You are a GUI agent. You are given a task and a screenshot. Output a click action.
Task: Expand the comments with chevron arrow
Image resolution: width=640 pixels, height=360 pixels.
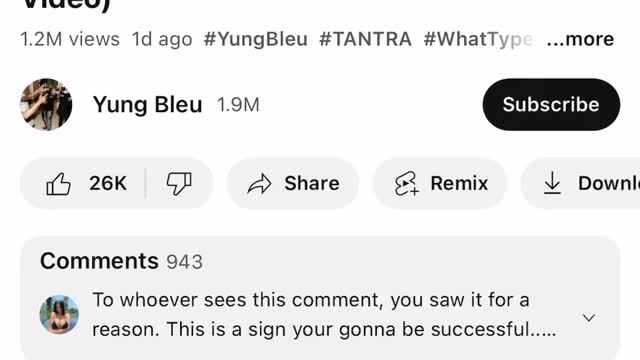click(x=589, y=318)
